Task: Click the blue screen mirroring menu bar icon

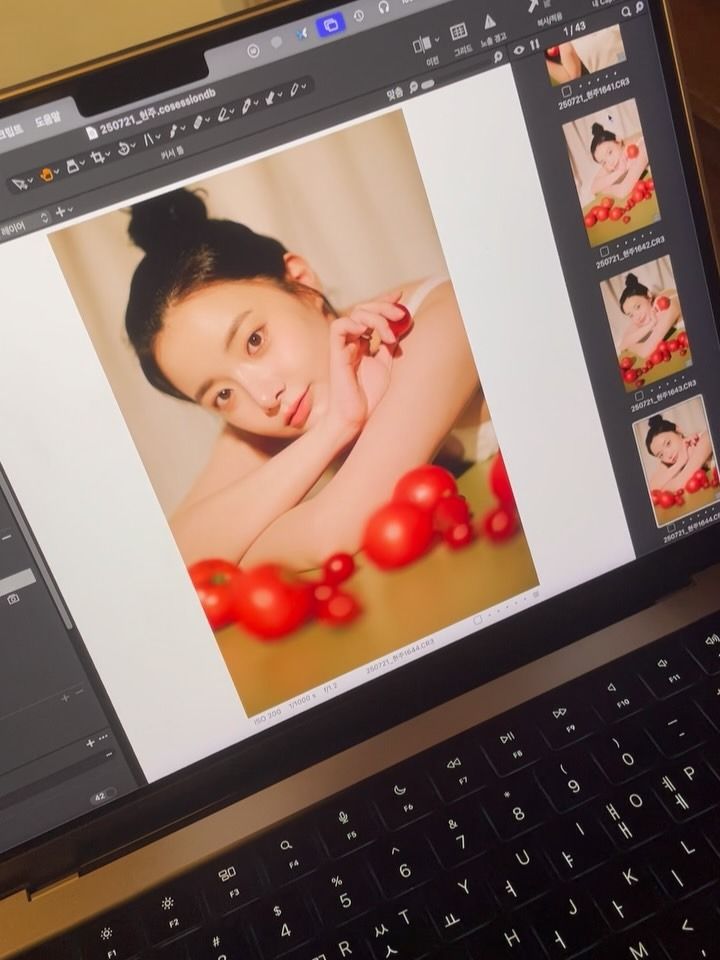Action: point(331,25)
